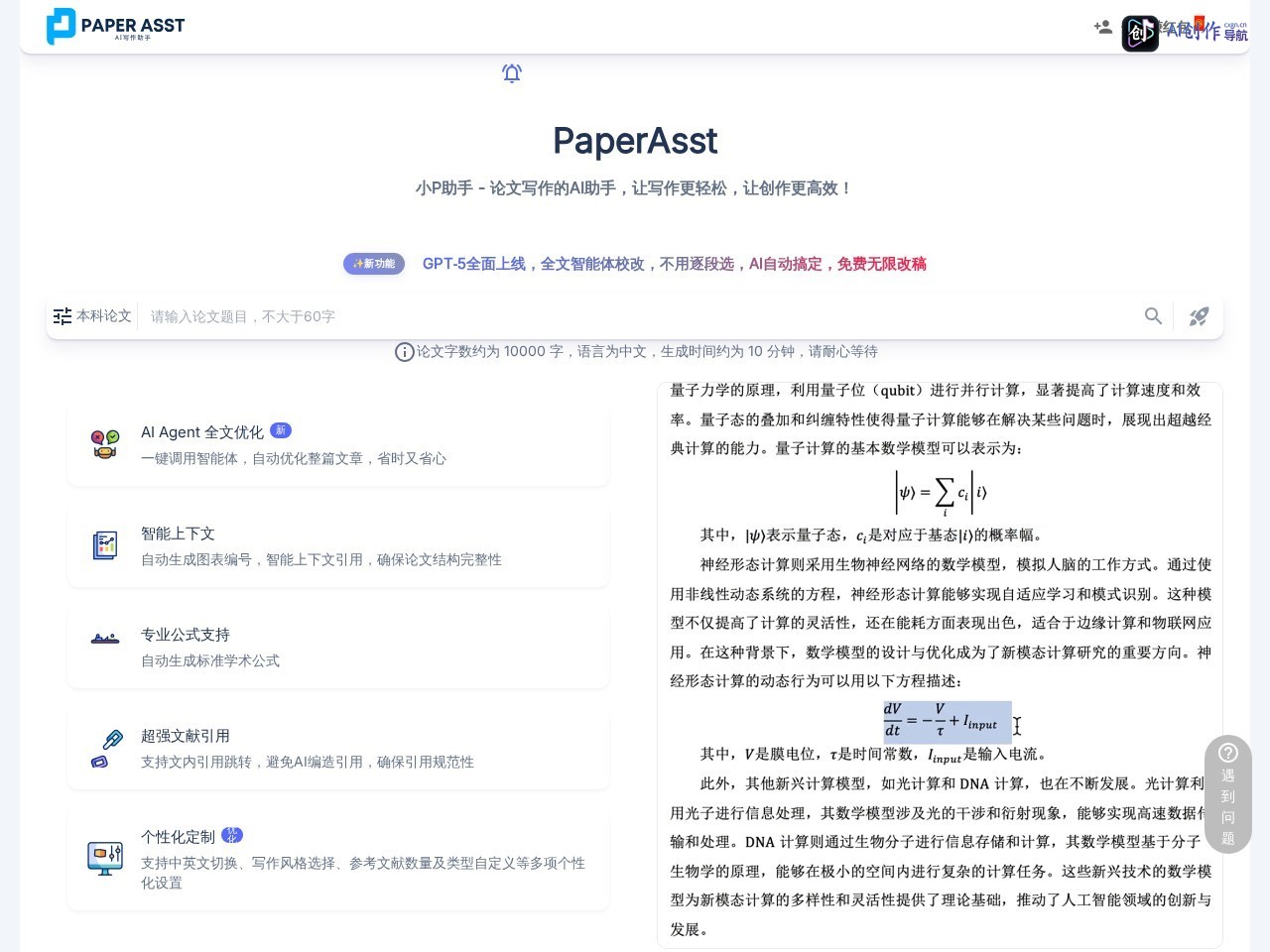Image resolution: width=1270 pixels, height=952 pixels.
Task: Open the 本科论文 paper type selector
Action: (x=92, y=316)
